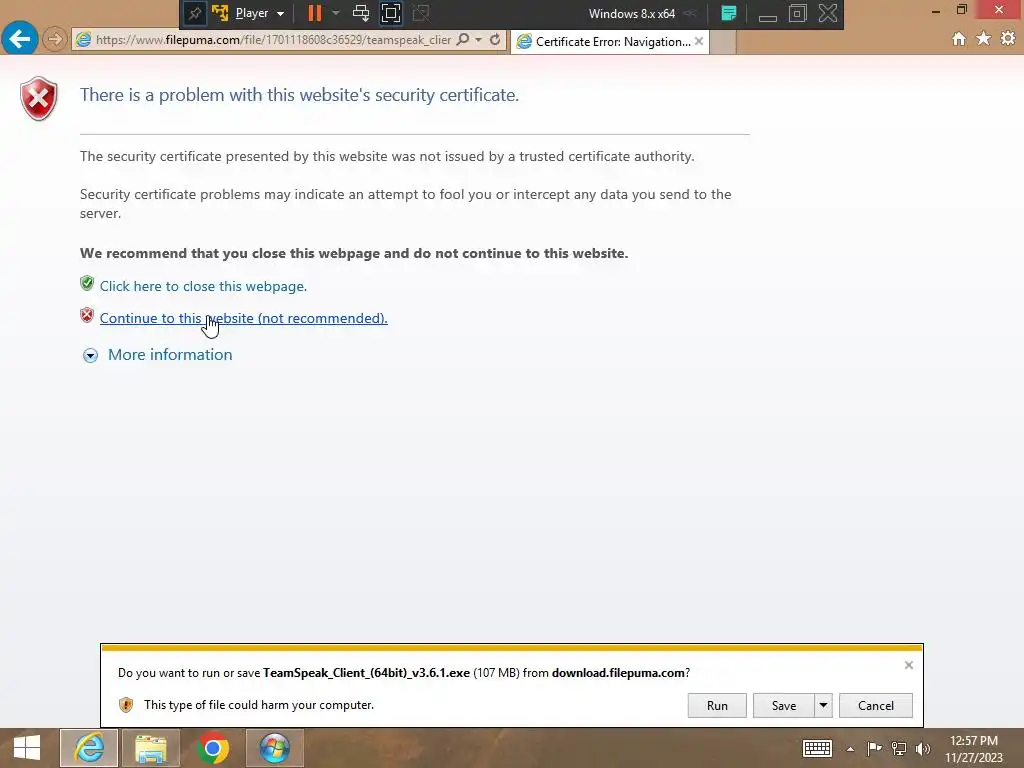Screen dimensions: 1024x768
Task: Open File Explorer from the taskbar
Action: 151,748
